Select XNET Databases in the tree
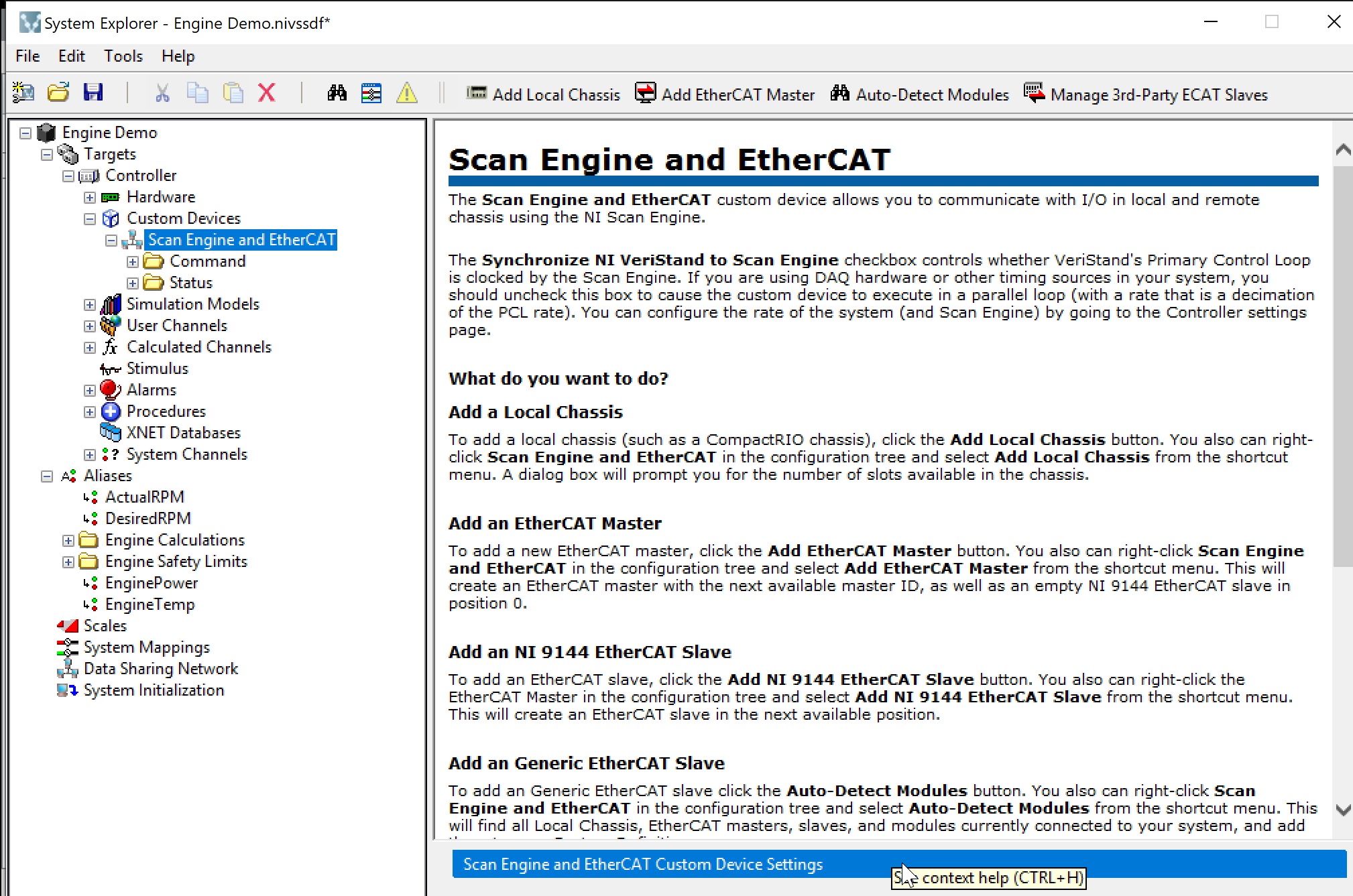 (x=183, y=433)
